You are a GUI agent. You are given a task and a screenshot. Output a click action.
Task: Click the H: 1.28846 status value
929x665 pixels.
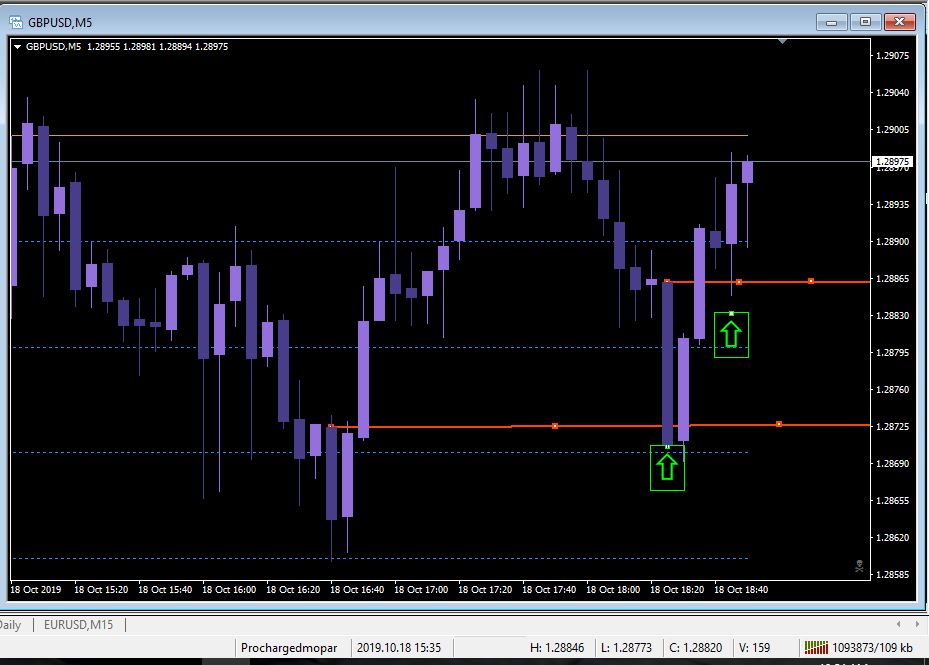pyautogui.click(x=557, y=648)
